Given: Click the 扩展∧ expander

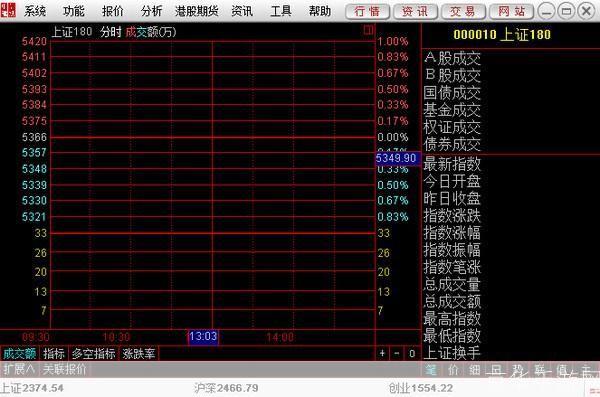Looking at the screenshot, I should [19, 369].
